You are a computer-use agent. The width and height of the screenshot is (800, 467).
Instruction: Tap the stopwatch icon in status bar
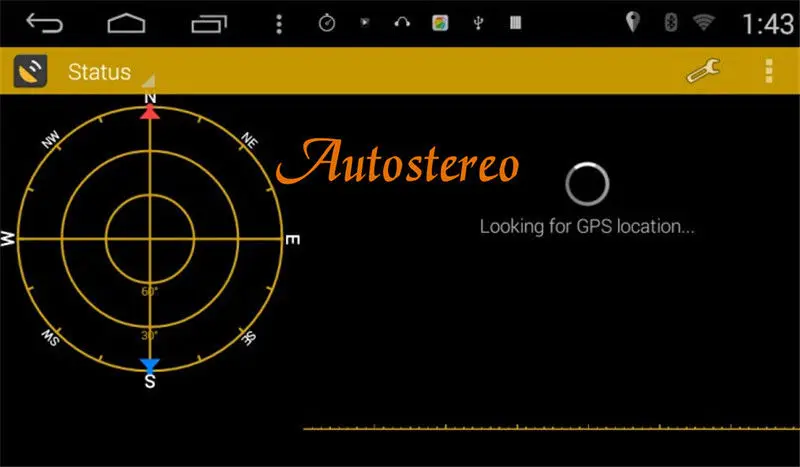327,23
